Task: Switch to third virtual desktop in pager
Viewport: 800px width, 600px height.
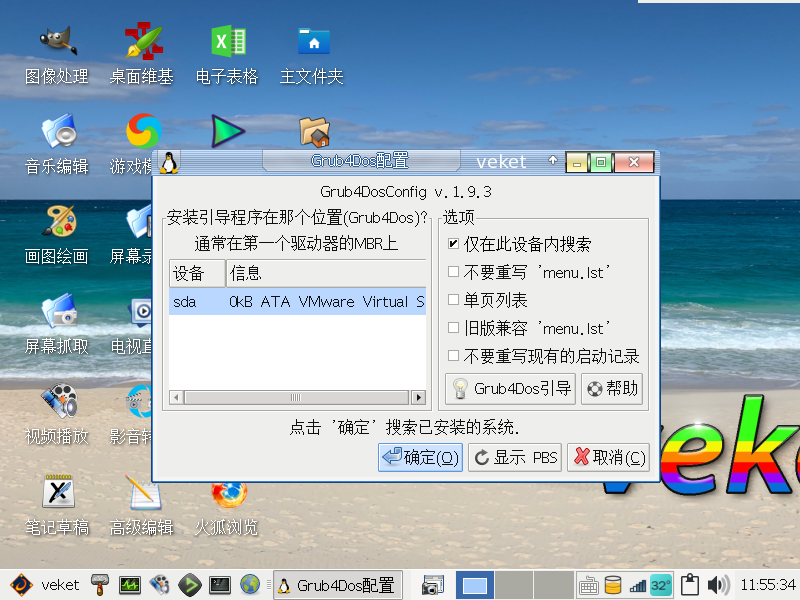Action: click(554, 585)
